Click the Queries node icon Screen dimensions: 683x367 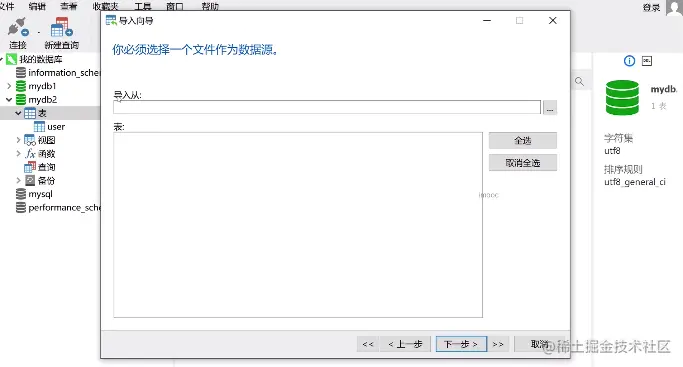(30, 167)
